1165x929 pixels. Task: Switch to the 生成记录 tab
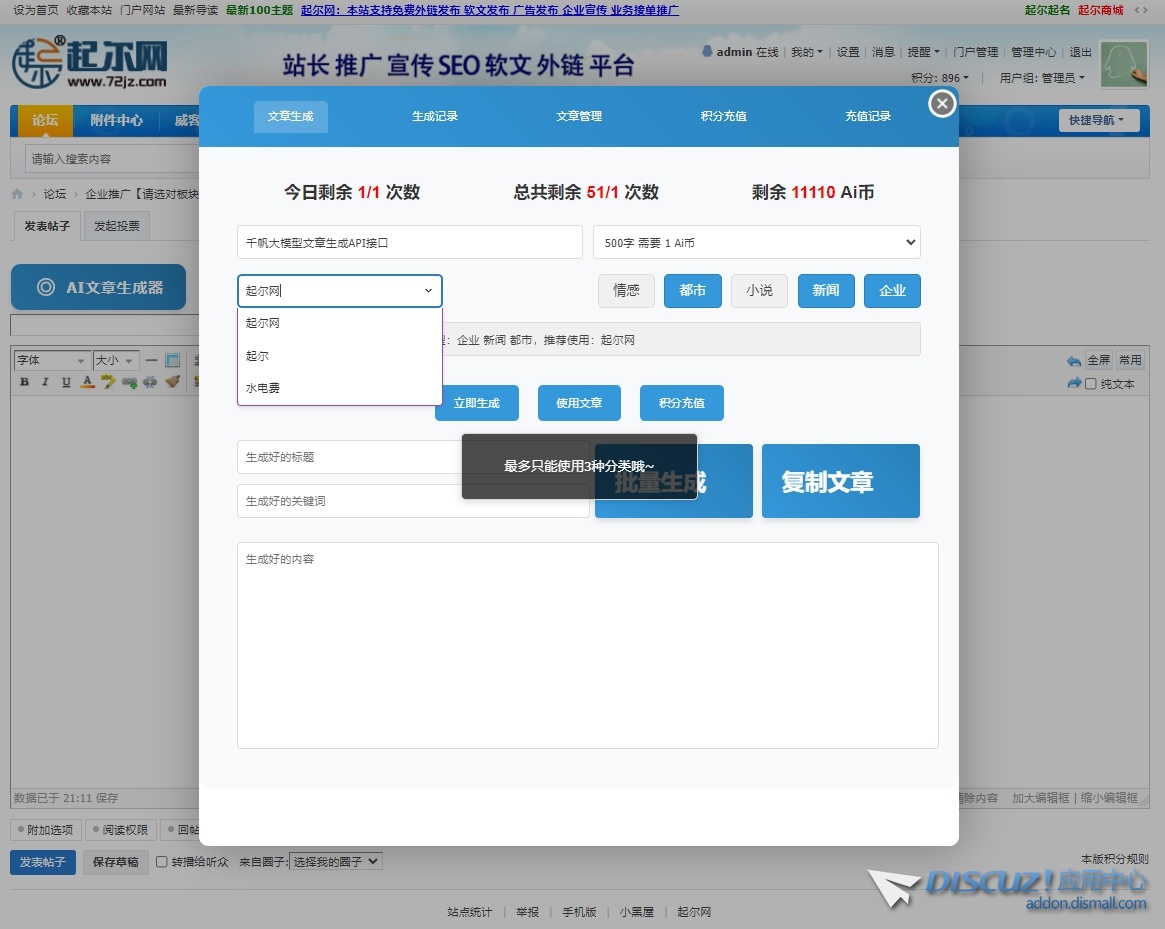435,117
